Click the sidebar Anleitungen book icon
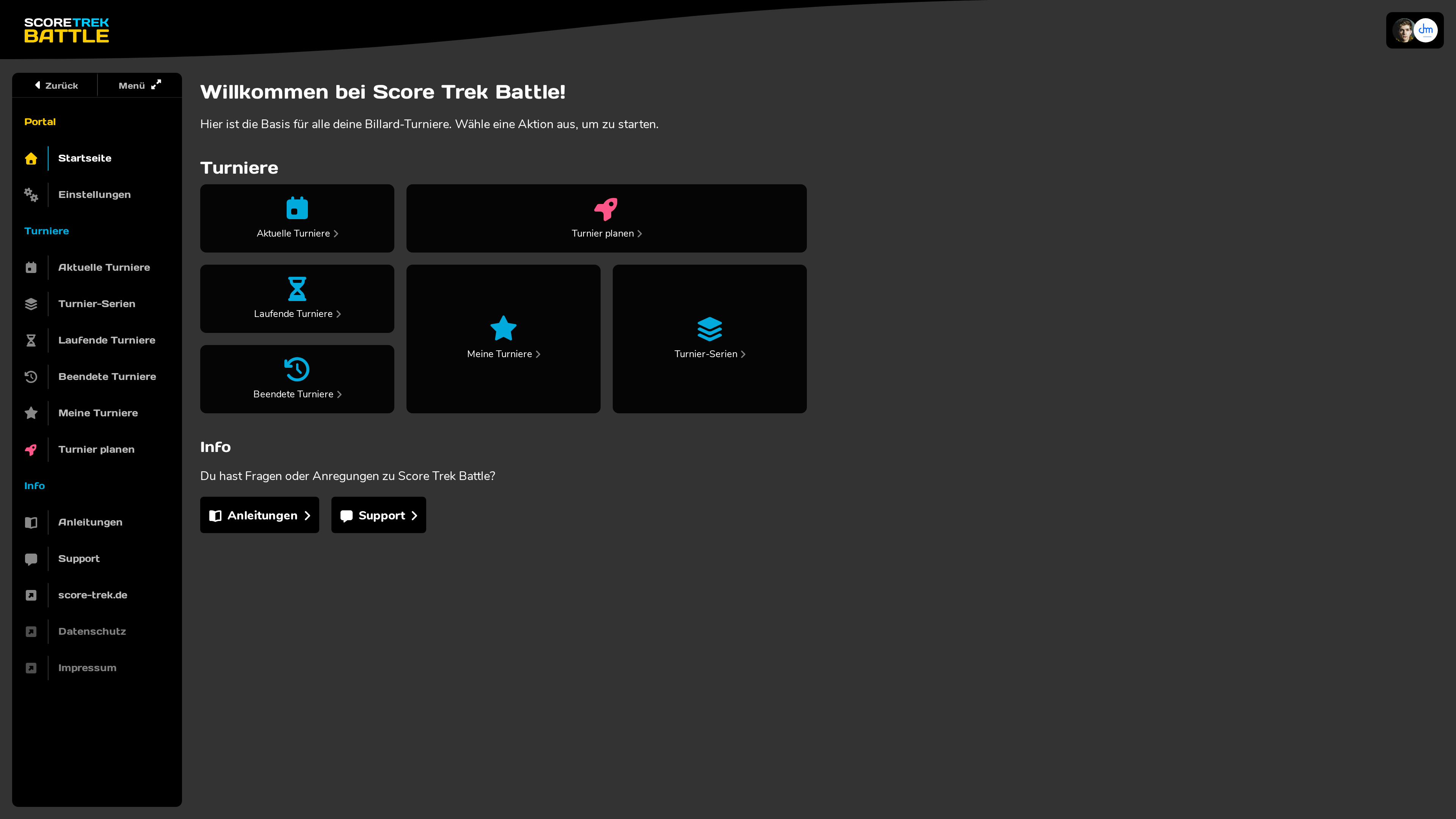Screen dimensions: 1456x819 point(31,522)
